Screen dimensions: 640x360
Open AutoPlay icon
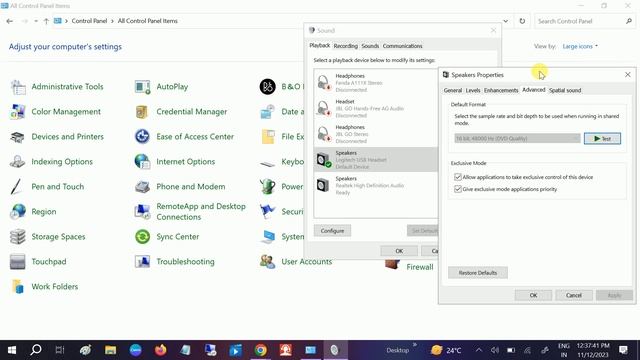pyautogui.click(x=142, y=87)
